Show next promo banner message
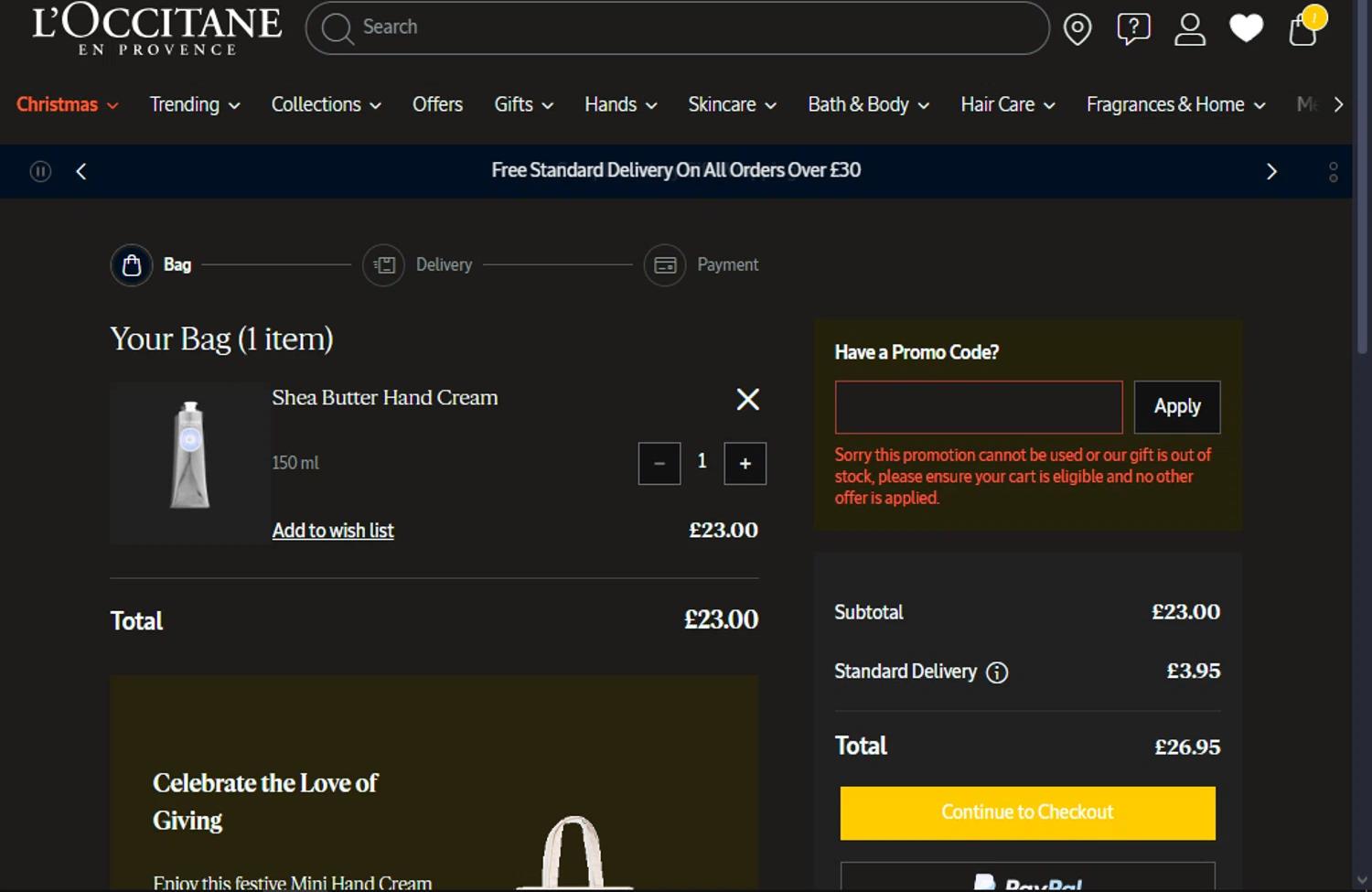This screenshot has width=1372, height=892. [1270, 171]
